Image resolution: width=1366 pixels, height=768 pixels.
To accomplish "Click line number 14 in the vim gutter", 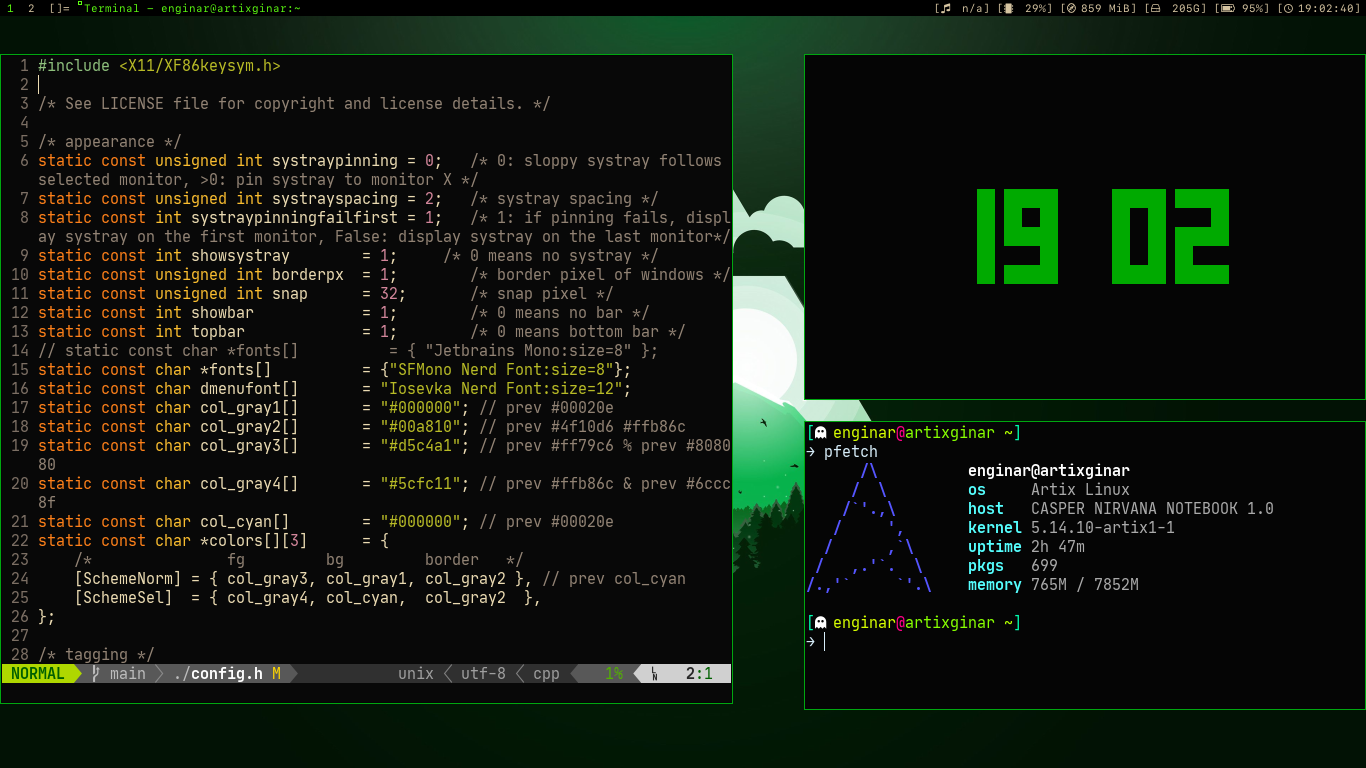I will 20,351.
